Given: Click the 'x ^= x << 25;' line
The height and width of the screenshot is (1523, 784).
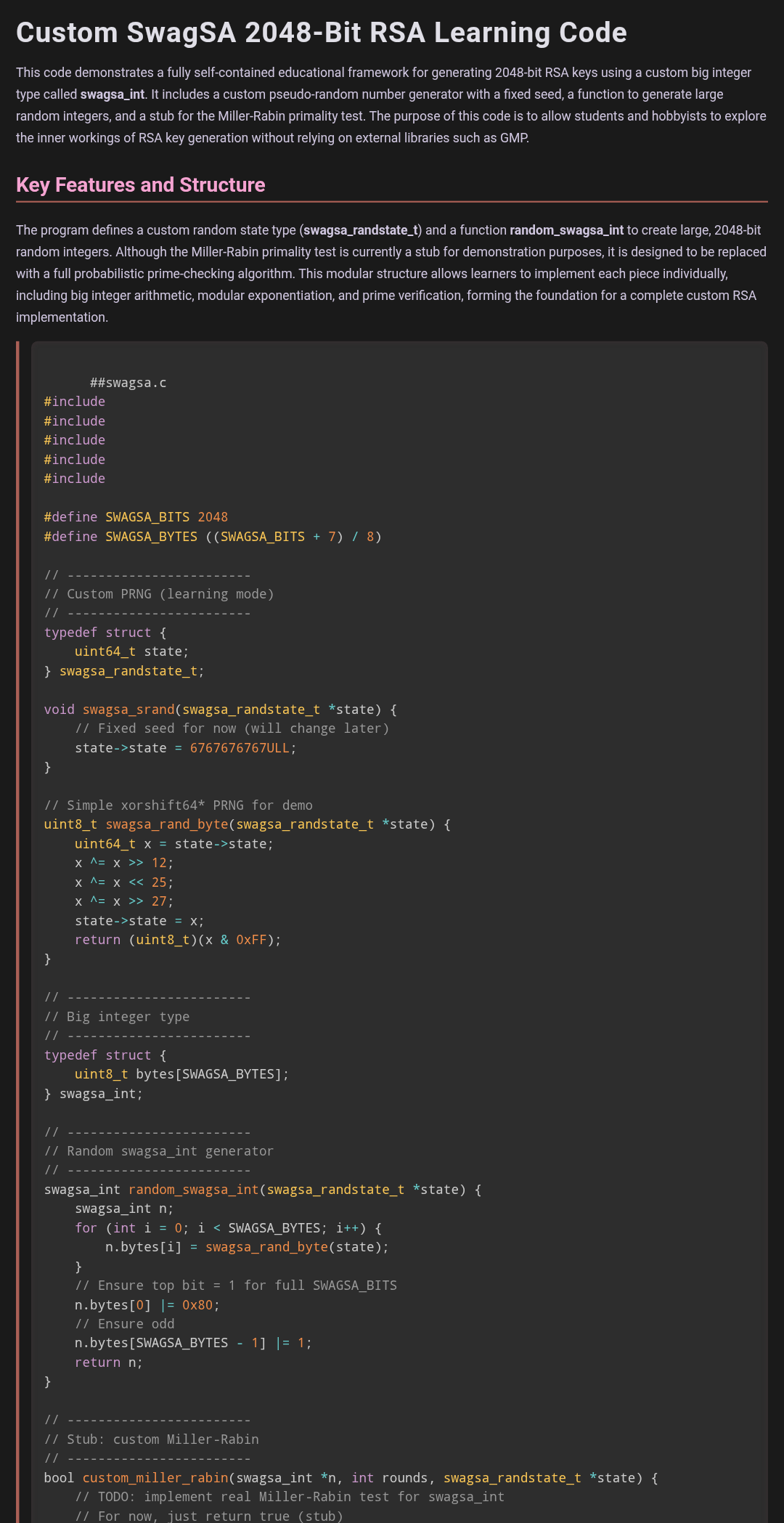Looking at the screenshot, I should pyautogui.click(x=124, y=882).
